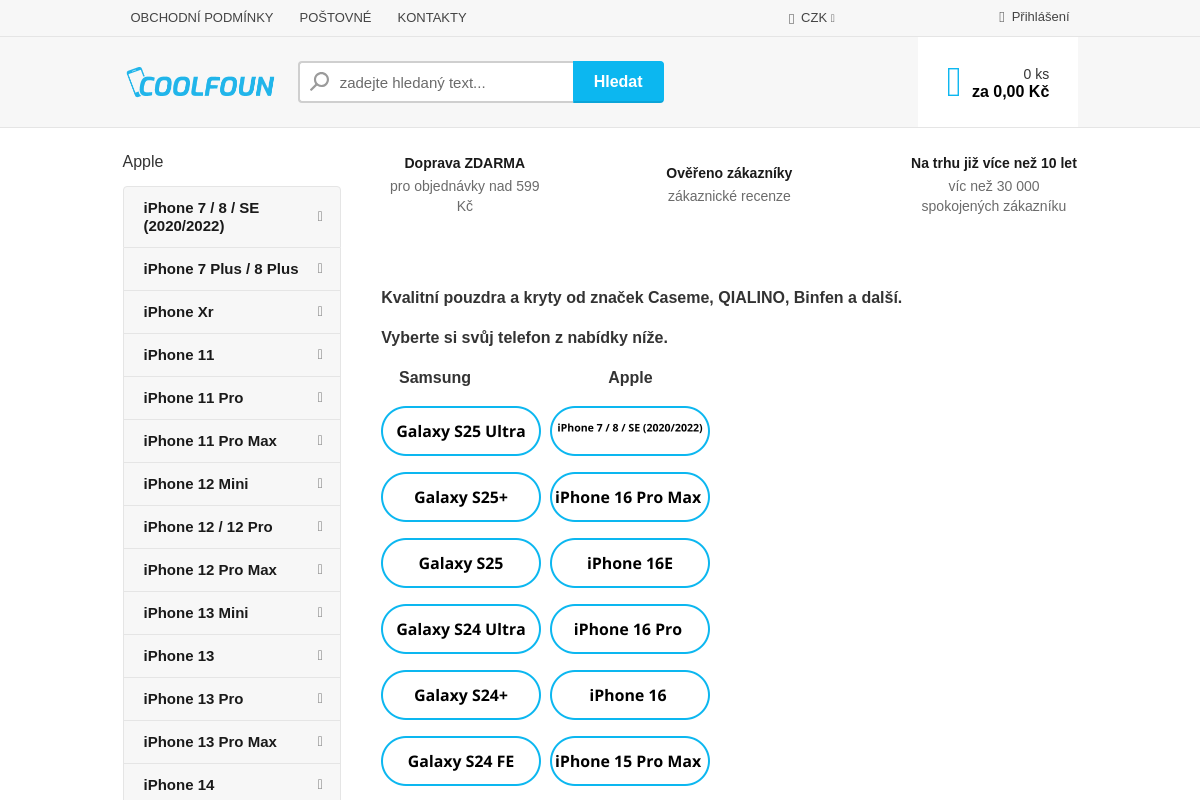Expand iPhone 11 Pro Max category arrow
The image size is (1200, 800).
pos(320,441)
